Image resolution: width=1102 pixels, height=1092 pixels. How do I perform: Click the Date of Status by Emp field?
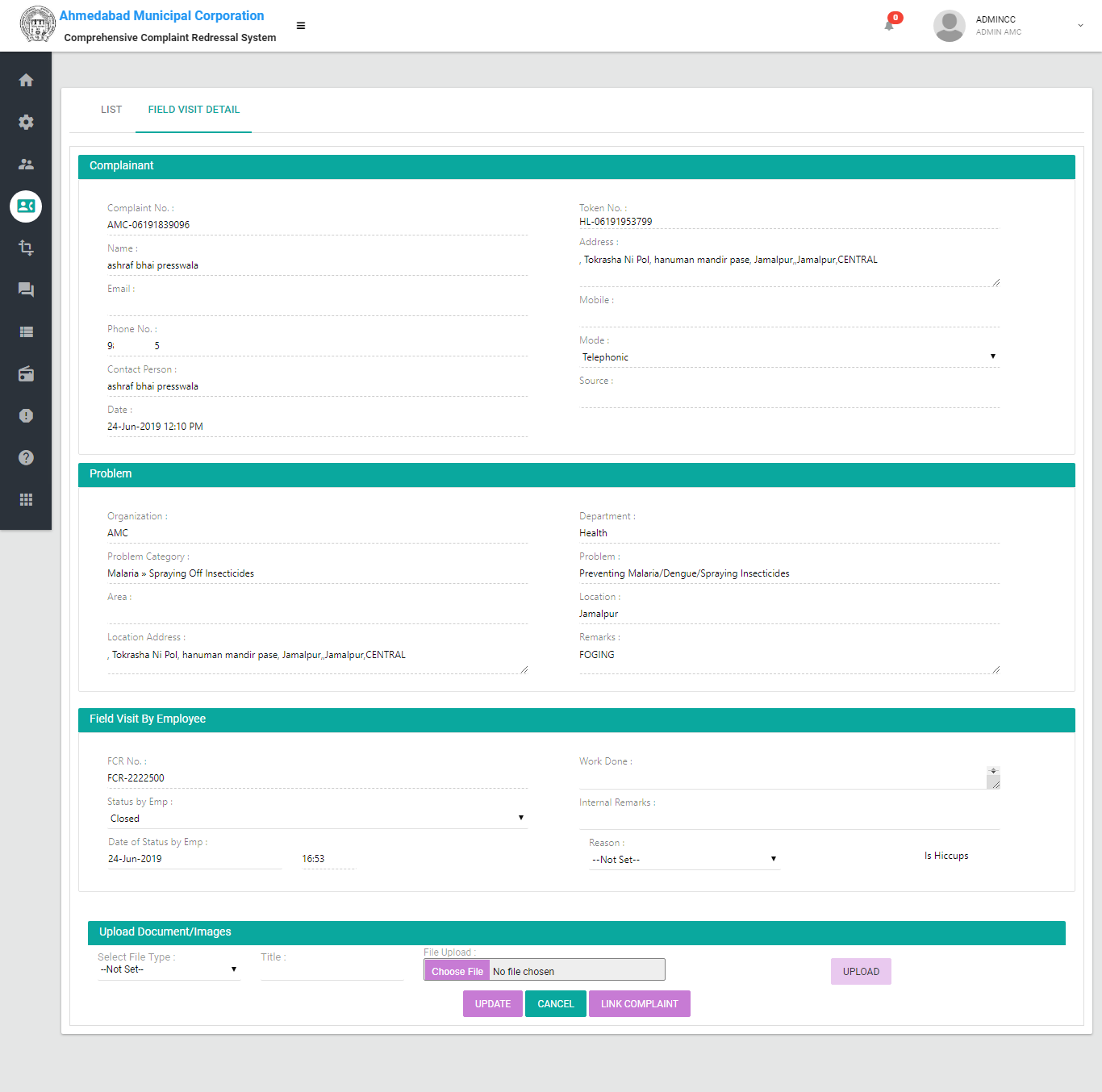click(x=194, y=859)
